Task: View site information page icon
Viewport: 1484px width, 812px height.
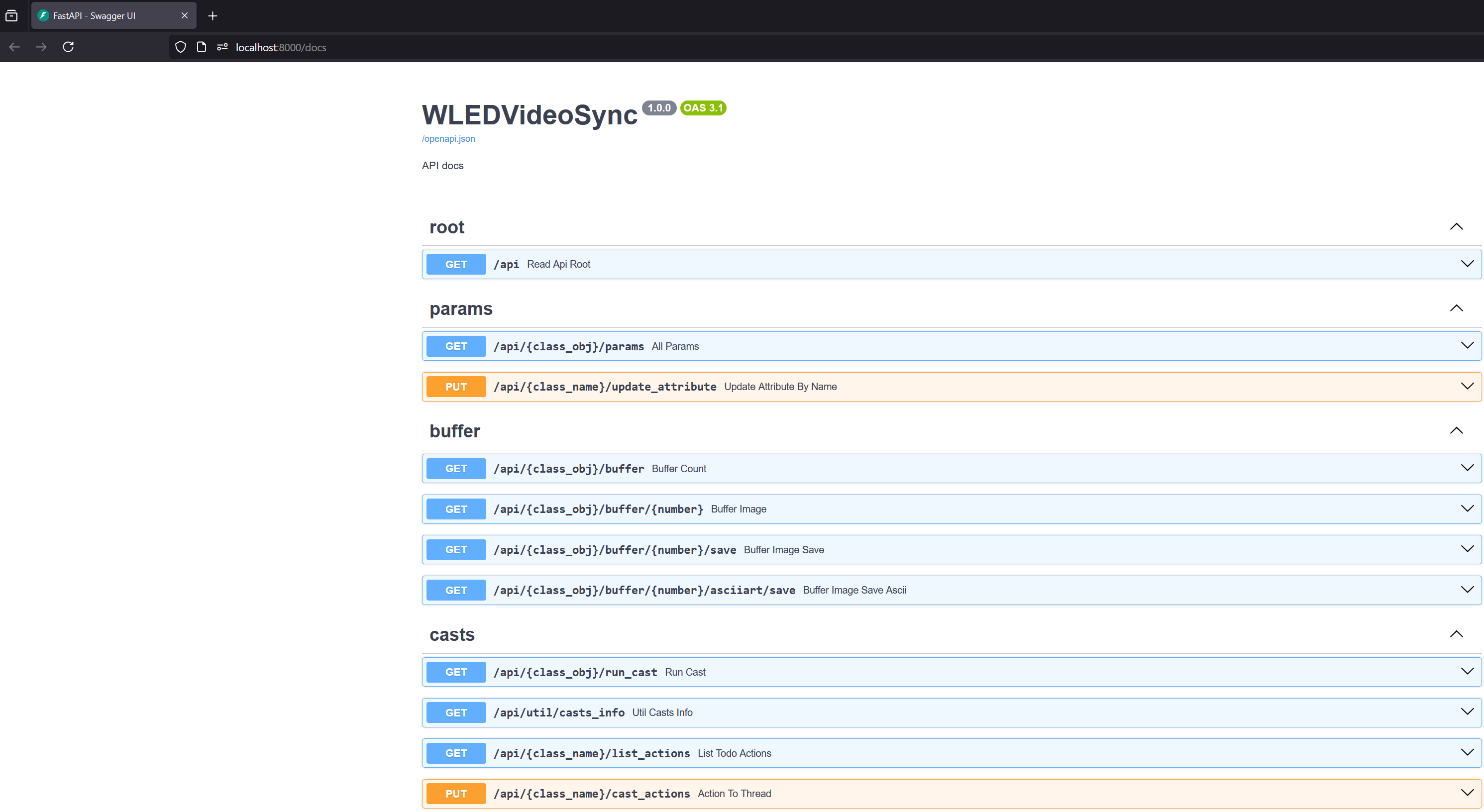Action: pyautogui.click(x=201, y=47)
